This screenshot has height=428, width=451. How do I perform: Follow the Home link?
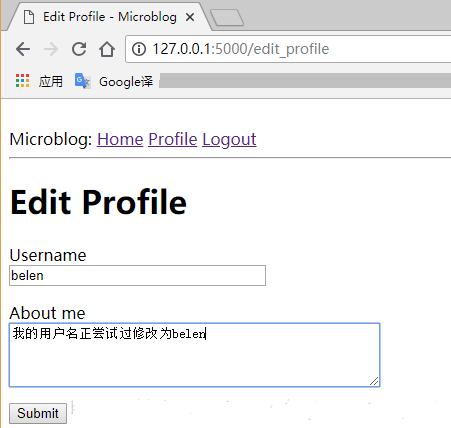pyautogui.click(x=120, y=139)
